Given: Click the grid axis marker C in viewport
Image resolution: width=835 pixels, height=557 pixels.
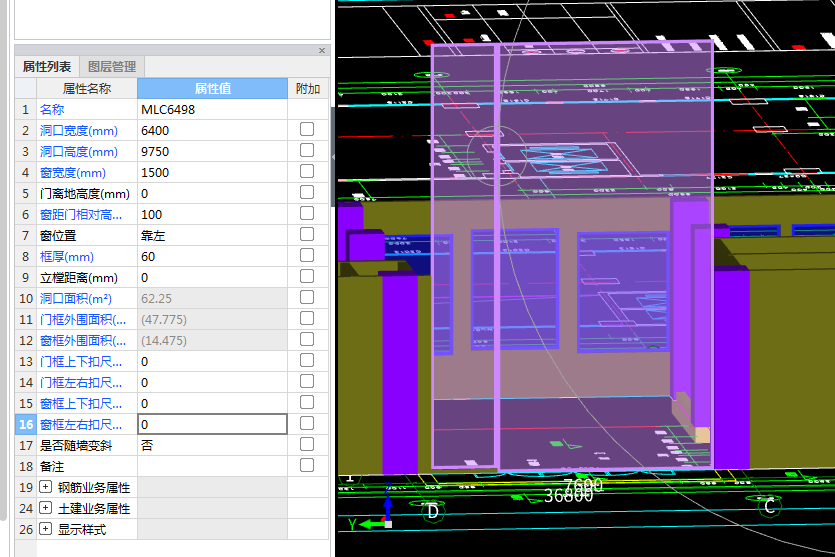Looking at the screenshot, I should 769,506.
